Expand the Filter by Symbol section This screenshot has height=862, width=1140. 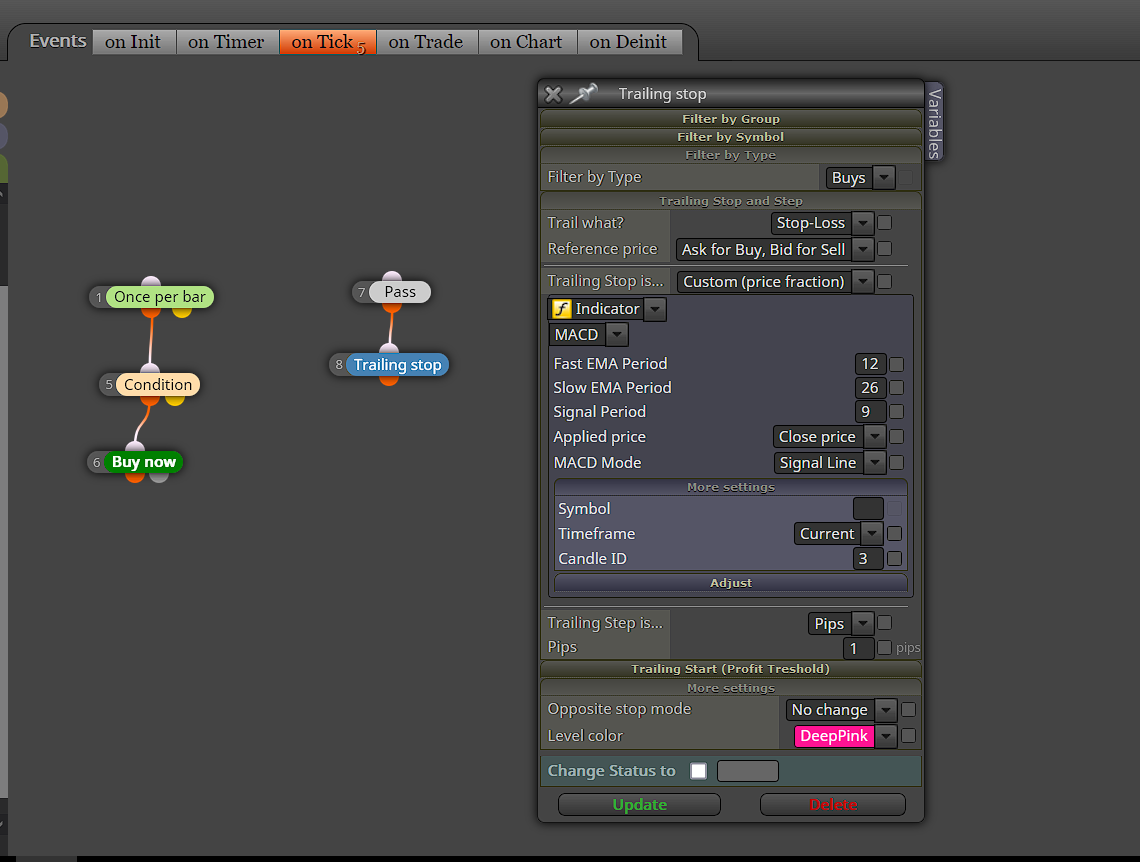pos(731,137)
